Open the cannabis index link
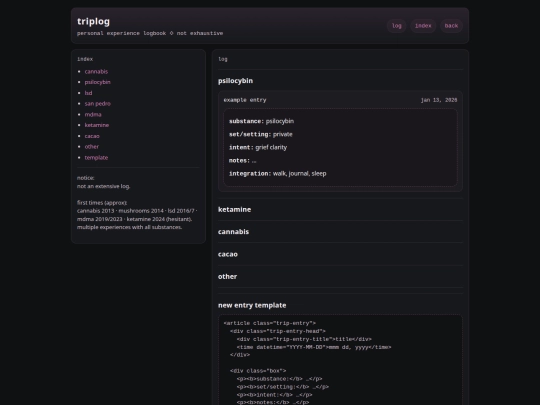Image resolution: width=540 pixels, height=405 pixels. point(96,72)
